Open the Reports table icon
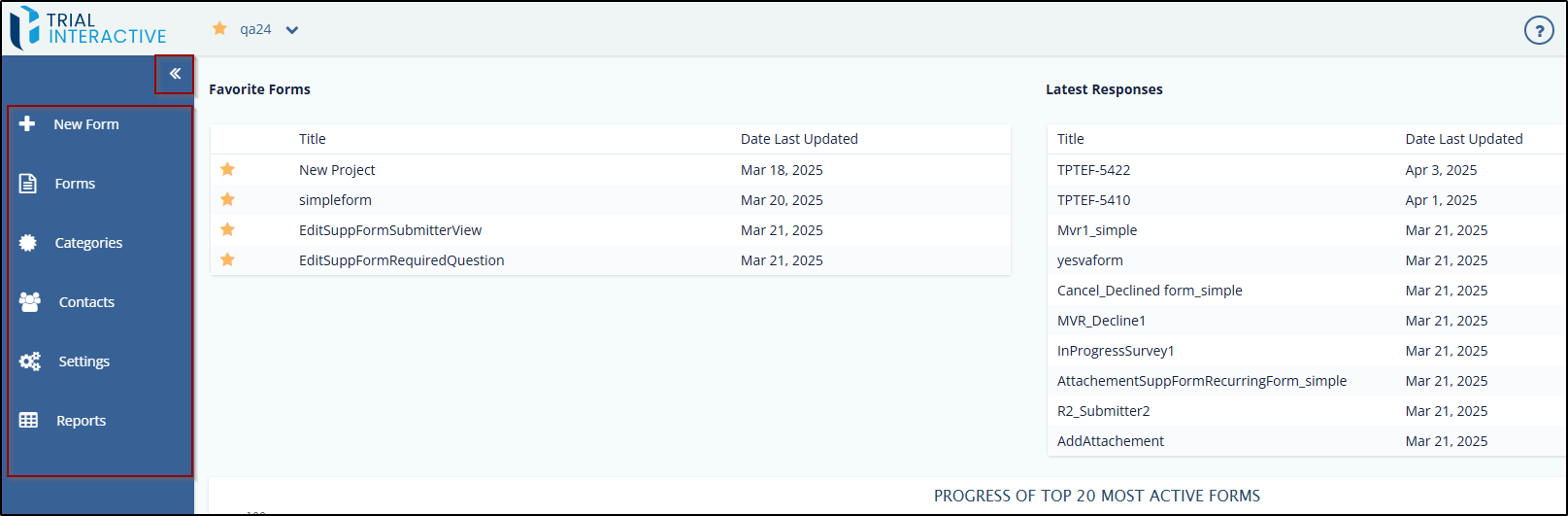This screenshot has height=516, width=1568. tap(29, 421)
